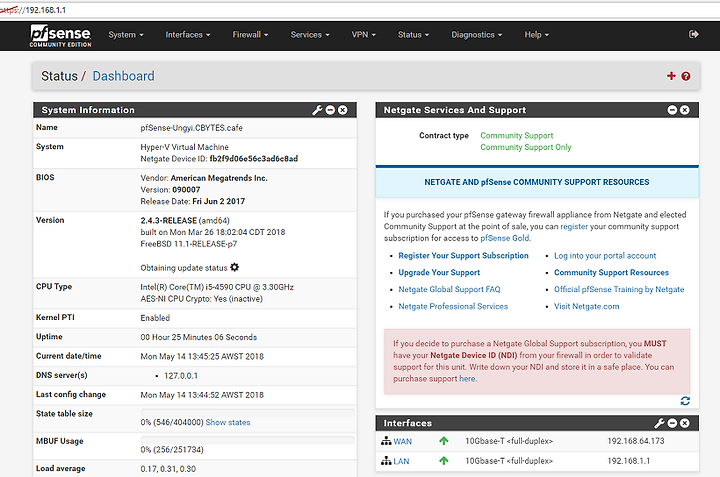Image resolution: width=720 pixels, height=477 pixels.
Task: Configure System Information widget with wrench icon
Action: coord(317,110)
